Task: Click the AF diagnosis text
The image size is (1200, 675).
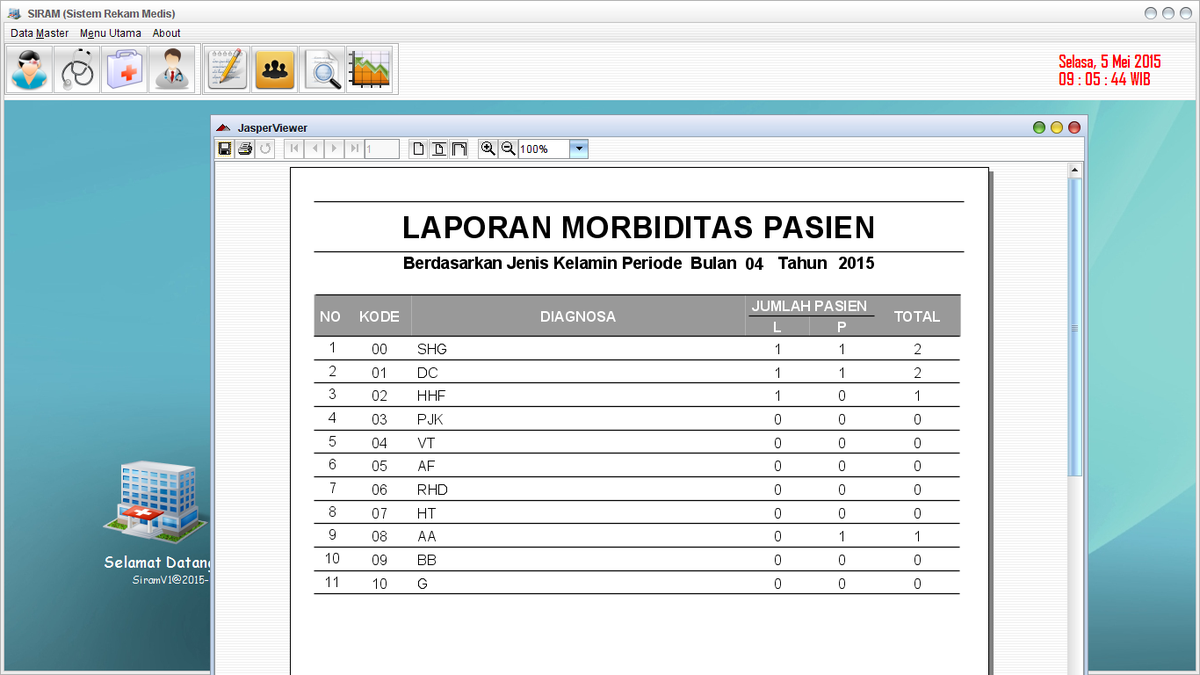Action: [426, 467]
